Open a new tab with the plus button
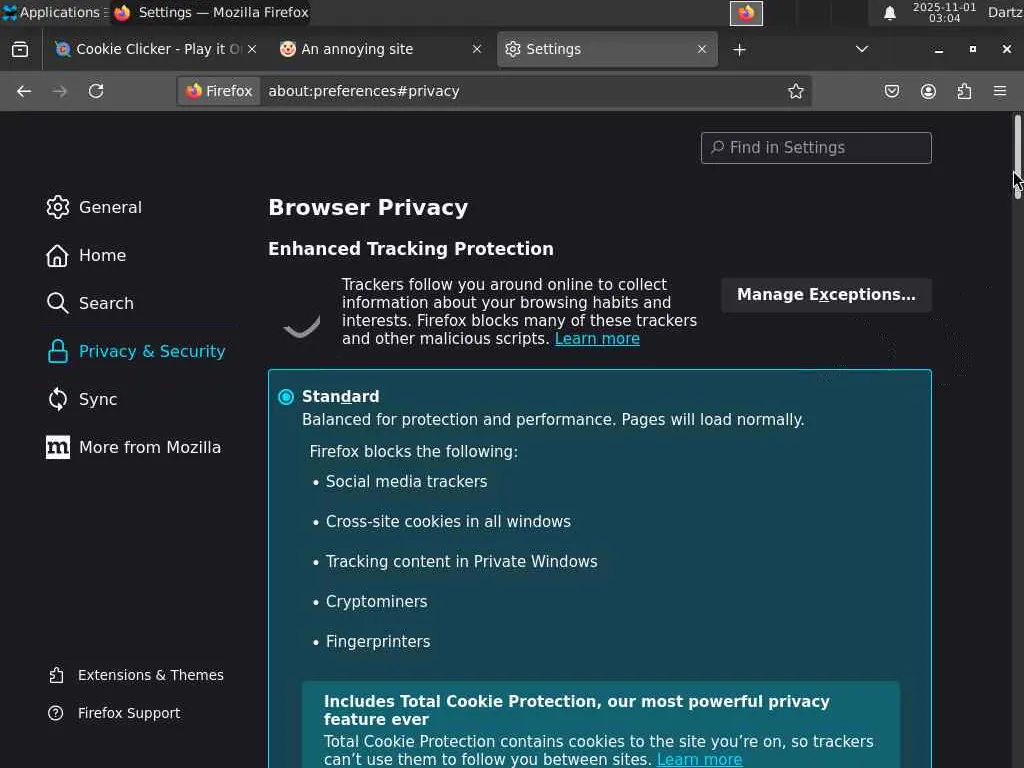 739,49
